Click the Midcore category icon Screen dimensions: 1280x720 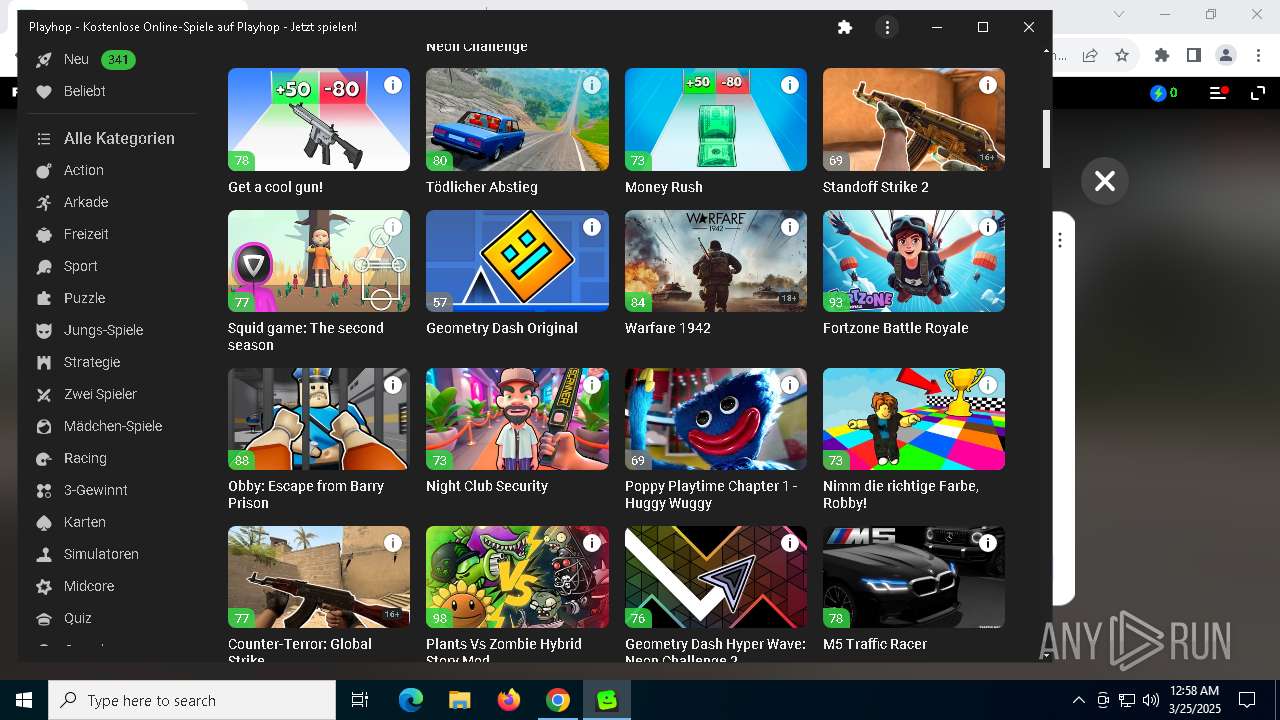click(x=44, y=587)
